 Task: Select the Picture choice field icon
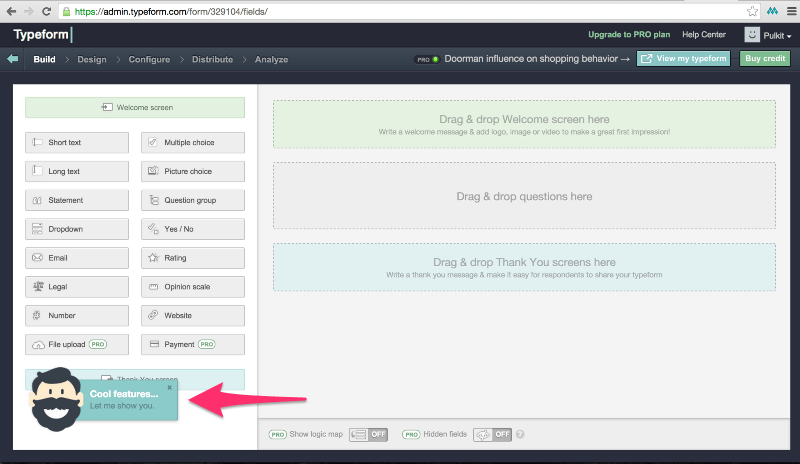click(x=153, y=171)
